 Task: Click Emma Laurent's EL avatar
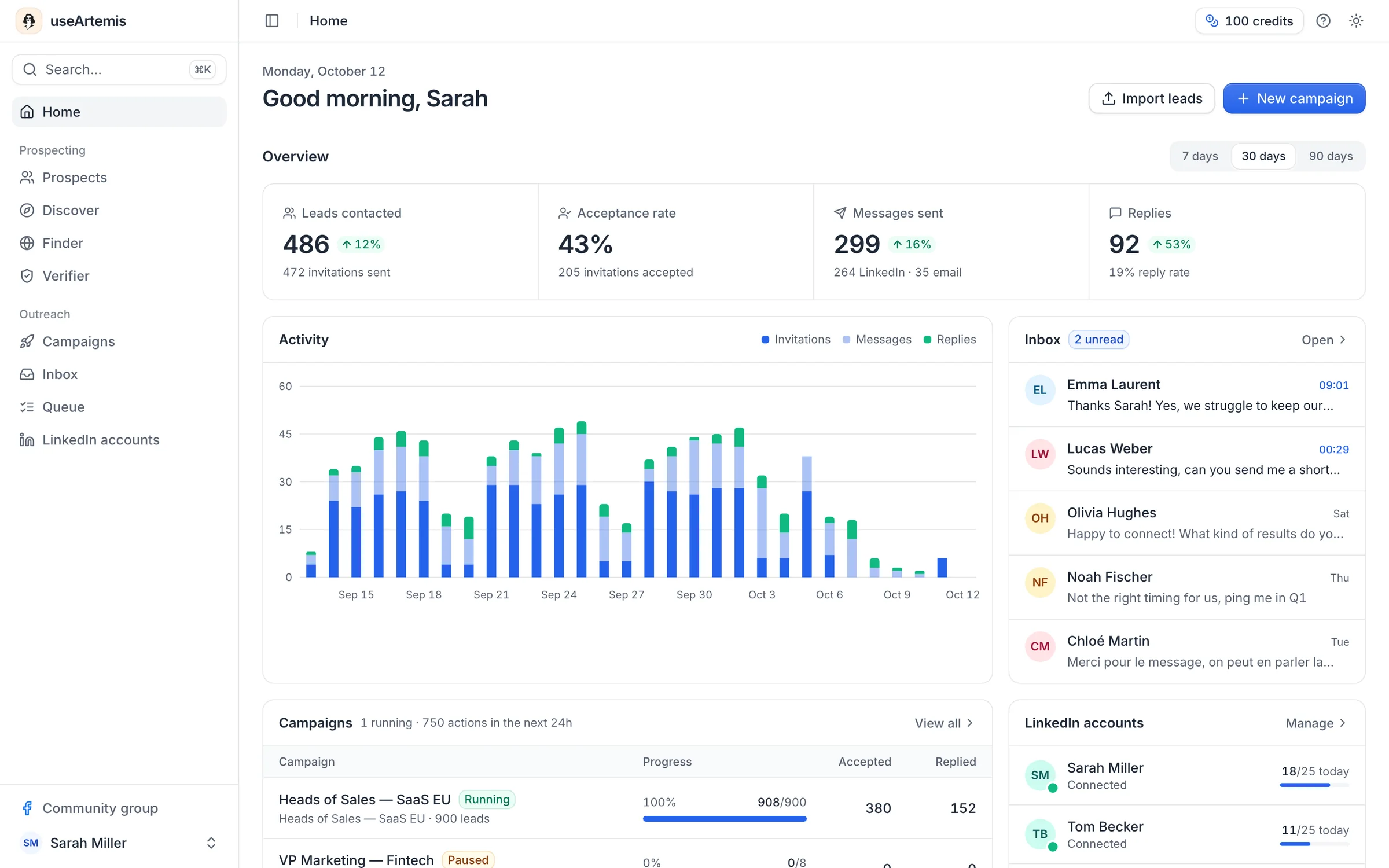pyautogui.click(x=1039, y=390)
